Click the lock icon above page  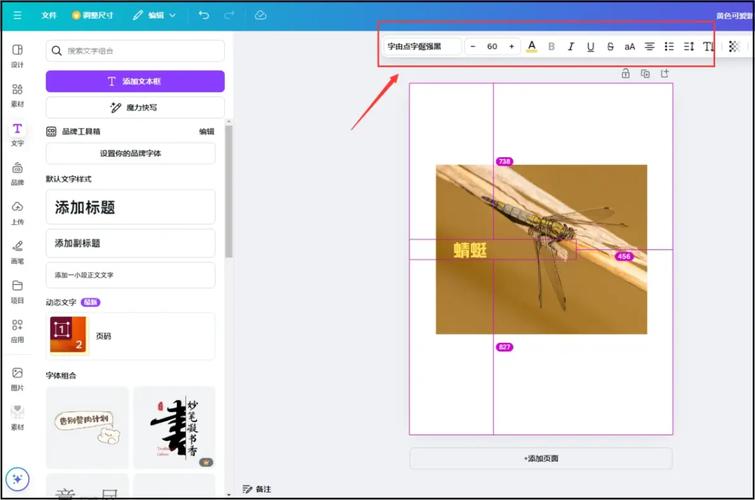click(626, 73)
